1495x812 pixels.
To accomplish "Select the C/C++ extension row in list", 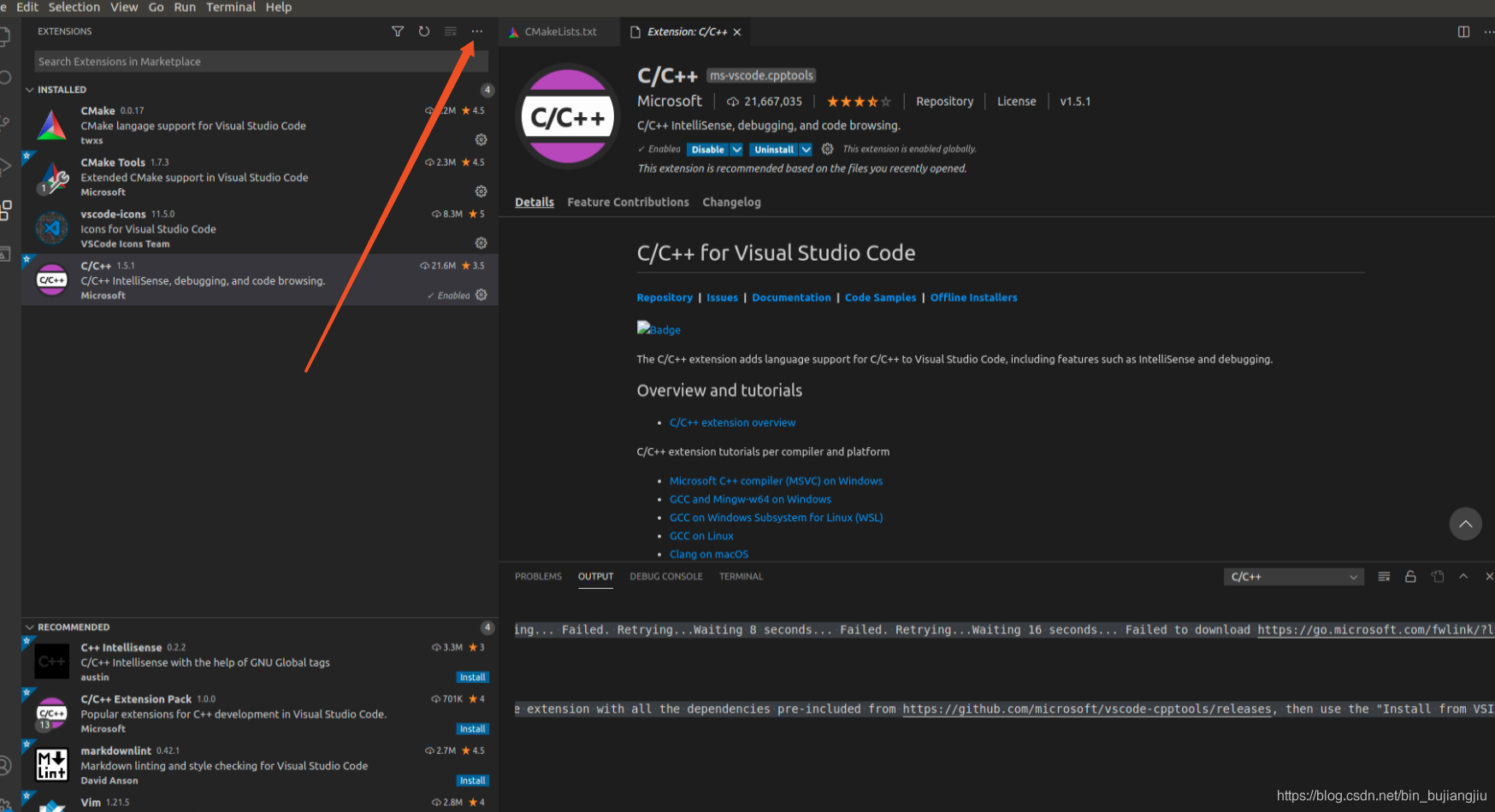I will [260, 279].
